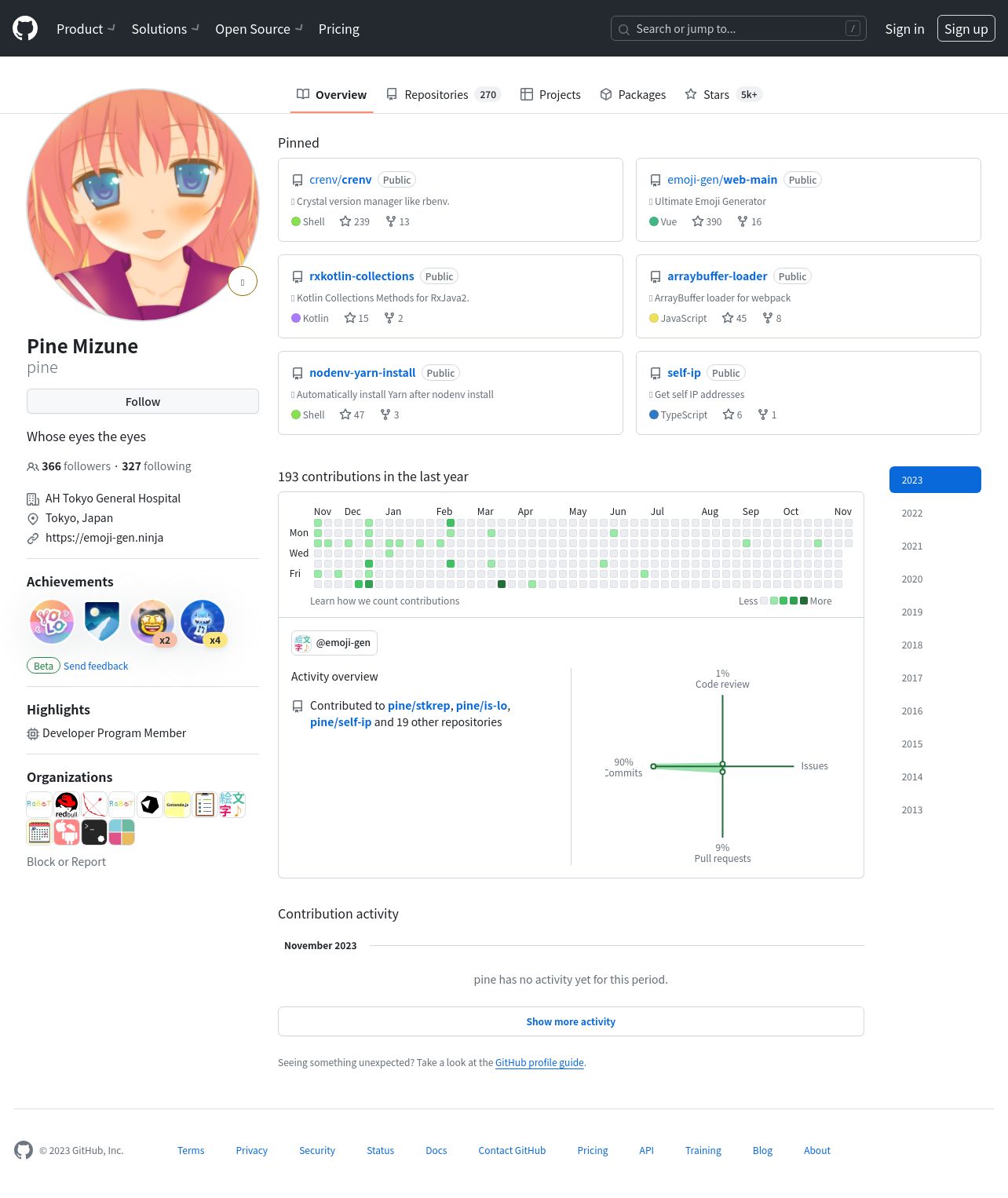Open the pine/stkrep repository link
1008x1198 pixels.
[x=419, y=705]
